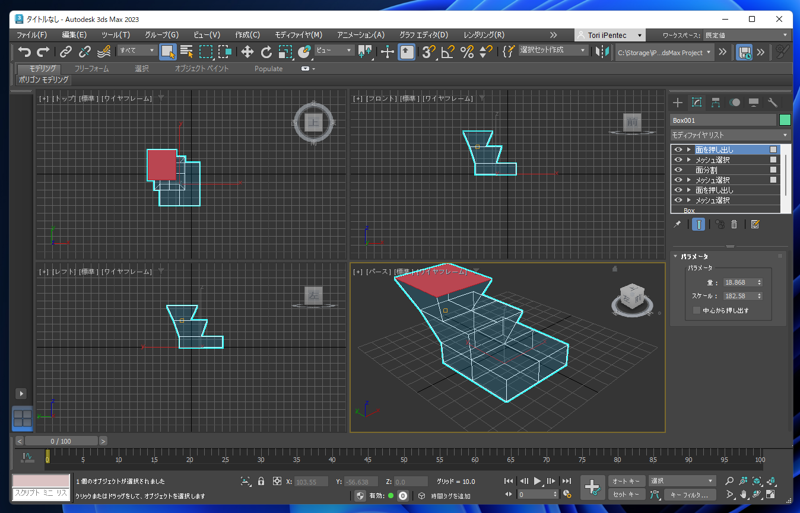
Task: Open the ワークスペース 既定値 dropdown
Action: (746, 35)
